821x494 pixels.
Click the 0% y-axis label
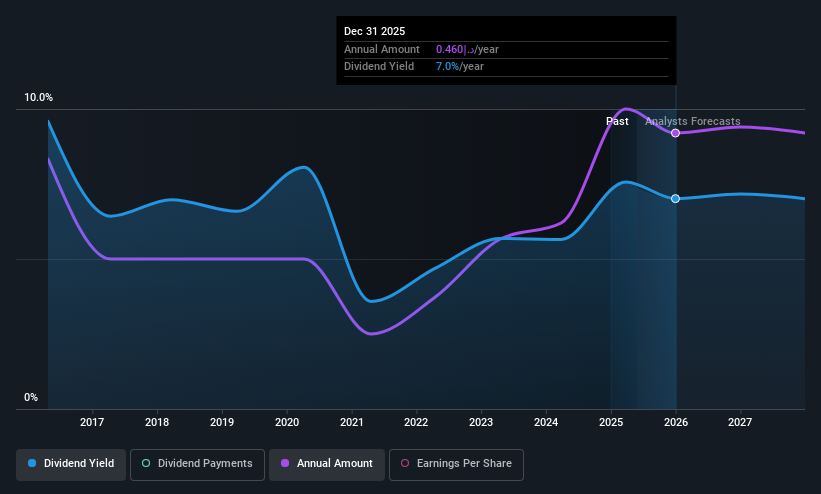(31, 398)
